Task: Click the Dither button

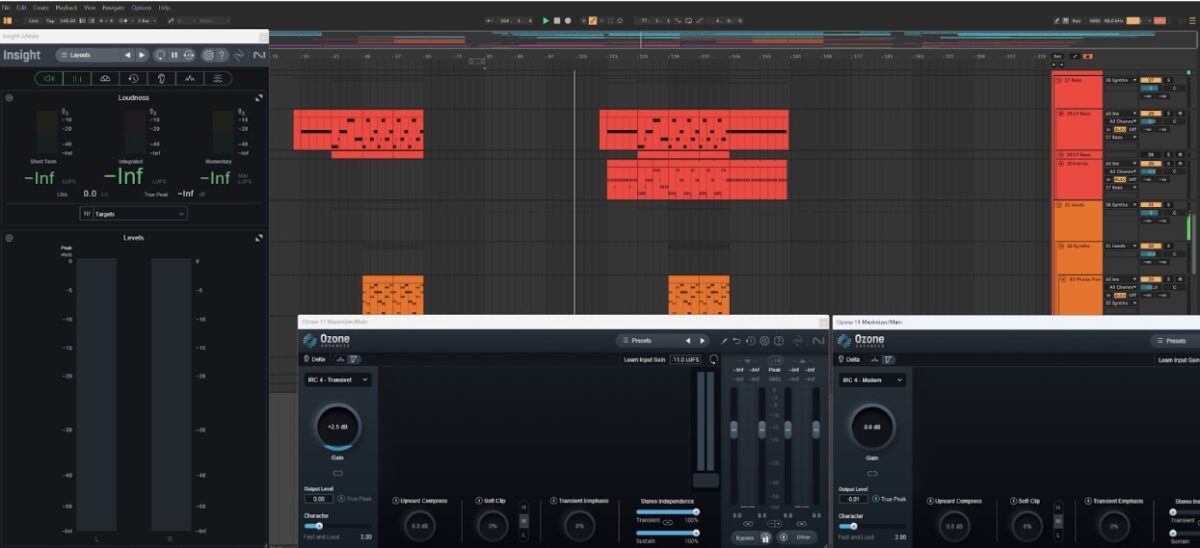Action: 803,537
